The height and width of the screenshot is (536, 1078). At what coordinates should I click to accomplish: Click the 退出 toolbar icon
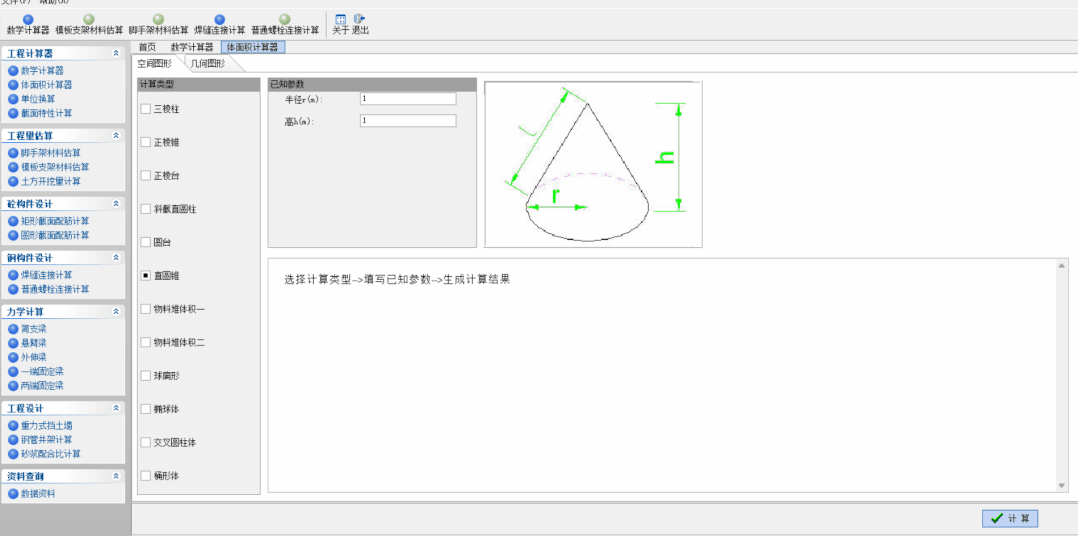click(x=360, y=19)
